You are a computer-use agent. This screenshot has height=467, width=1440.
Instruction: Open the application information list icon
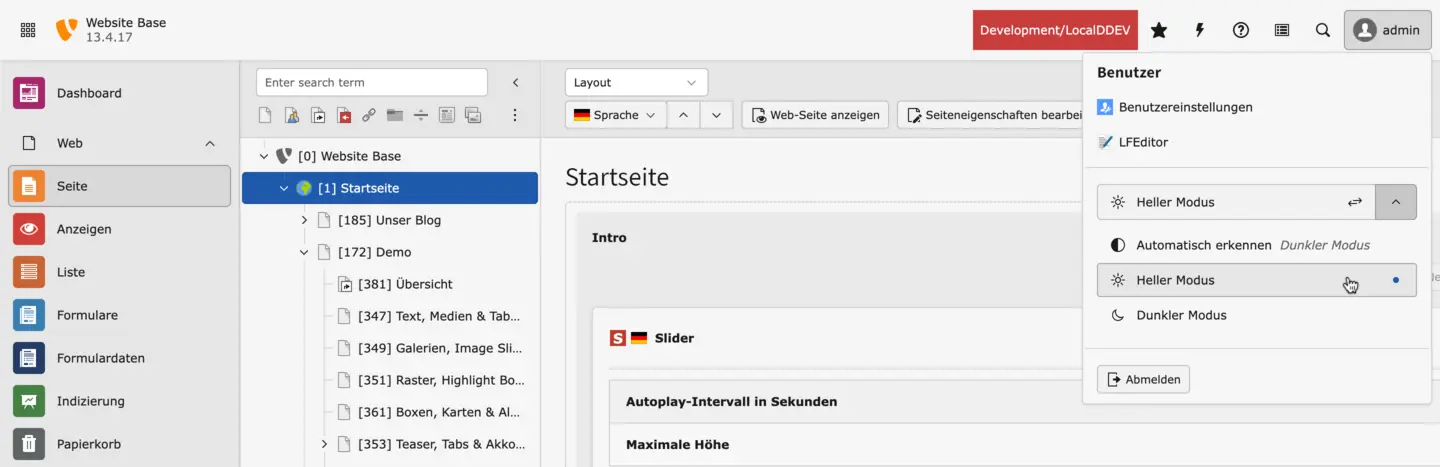click(1282, 30)
